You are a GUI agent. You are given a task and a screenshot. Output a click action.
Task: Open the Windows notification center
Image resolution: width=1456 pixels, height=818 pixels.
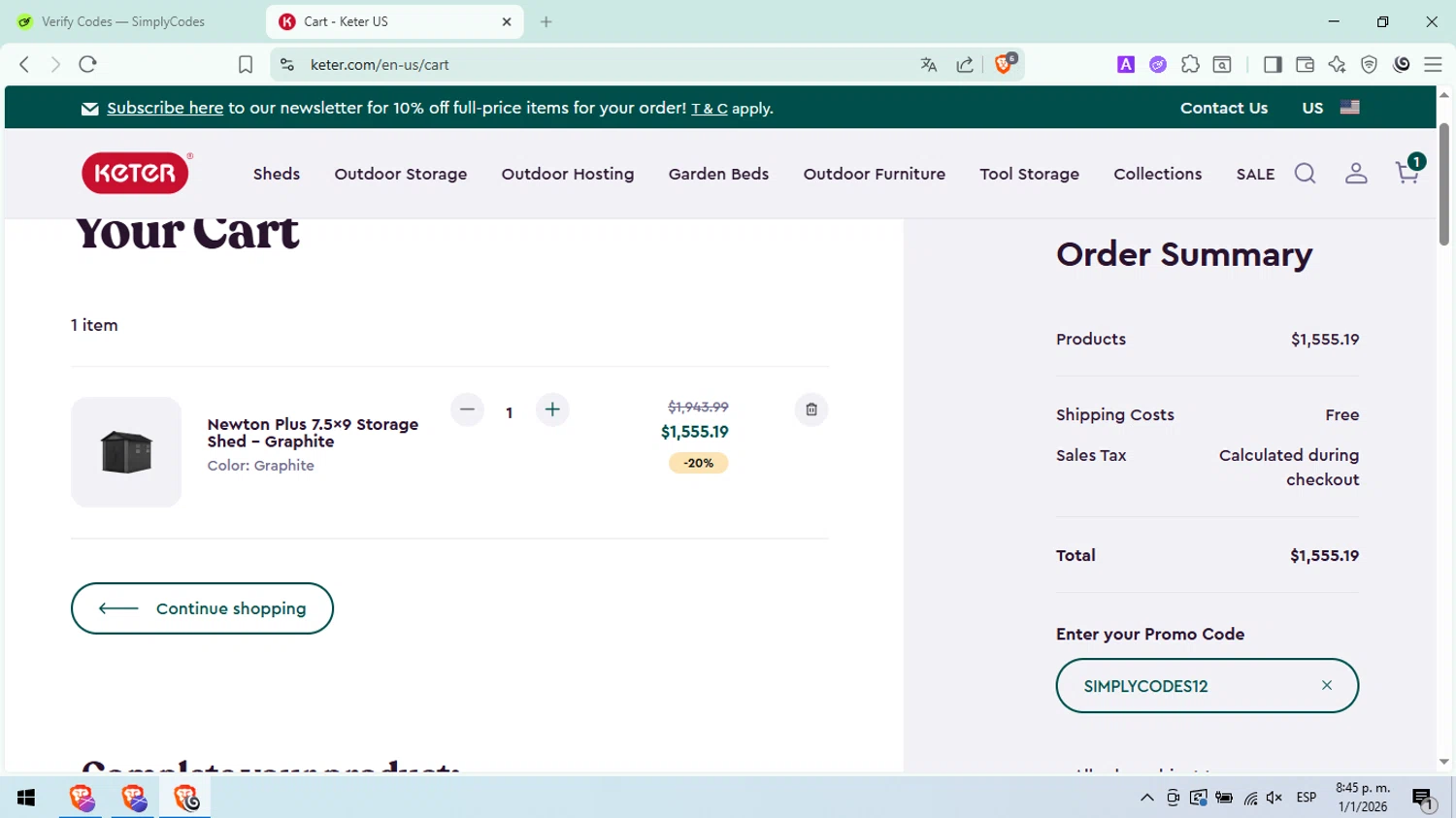tap(1424, 799)
